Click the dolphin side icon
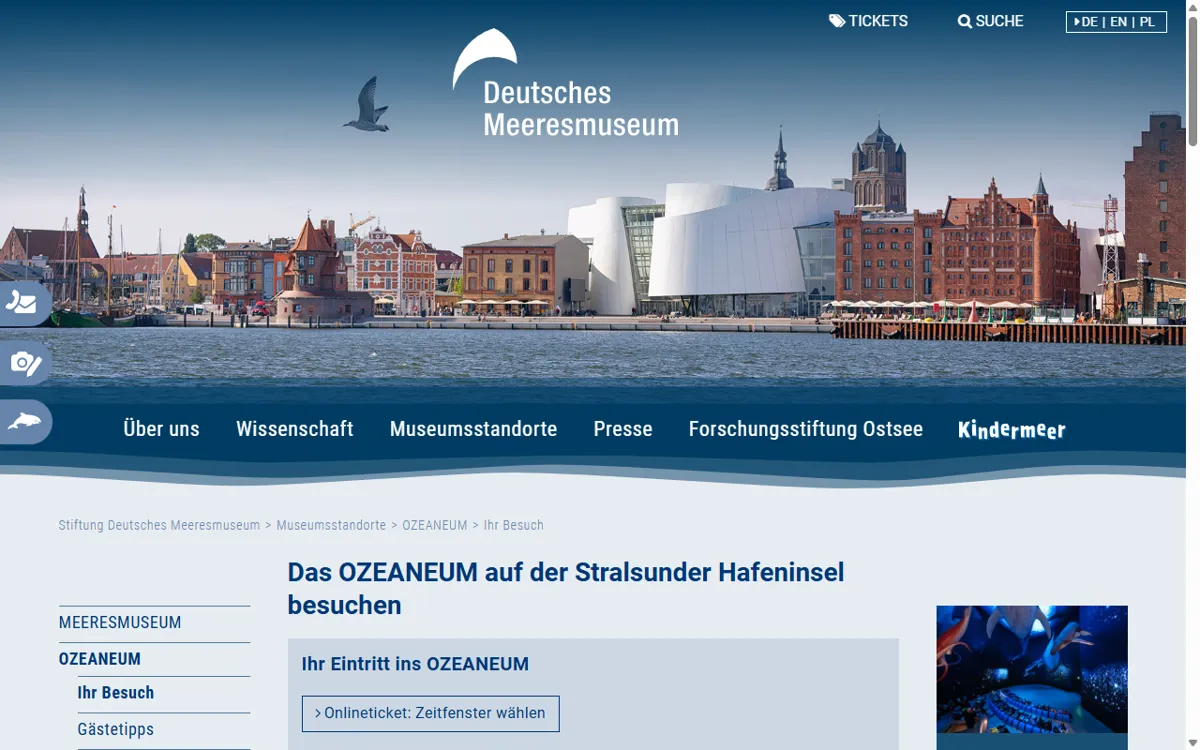The width and height of the screenshot is (1200, 750). [x=24, y=422]
